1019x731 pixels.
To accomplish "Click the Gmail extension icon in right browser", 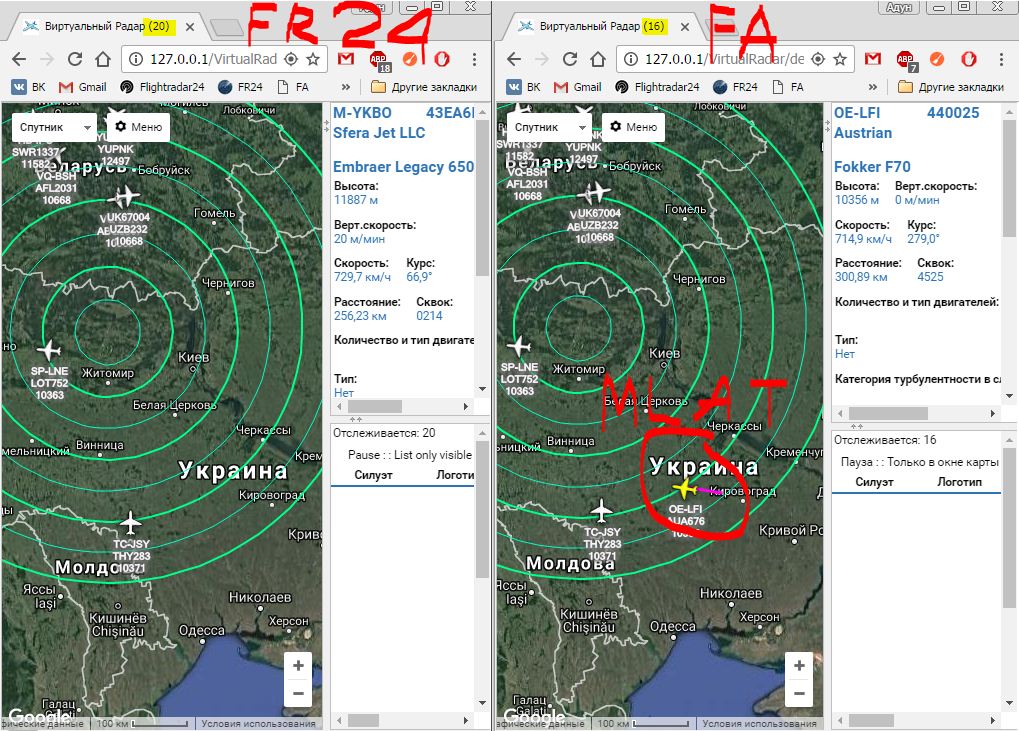I will tap(872, 60).
